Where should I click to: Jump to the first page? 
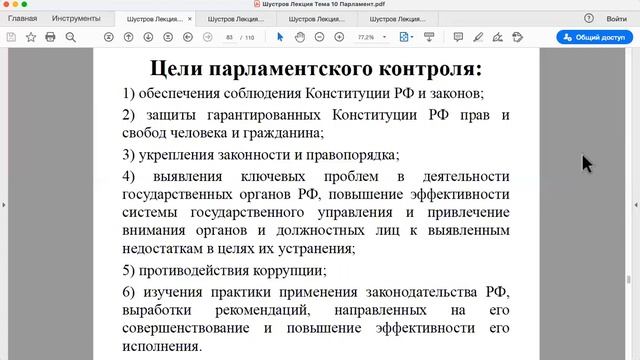109,37
